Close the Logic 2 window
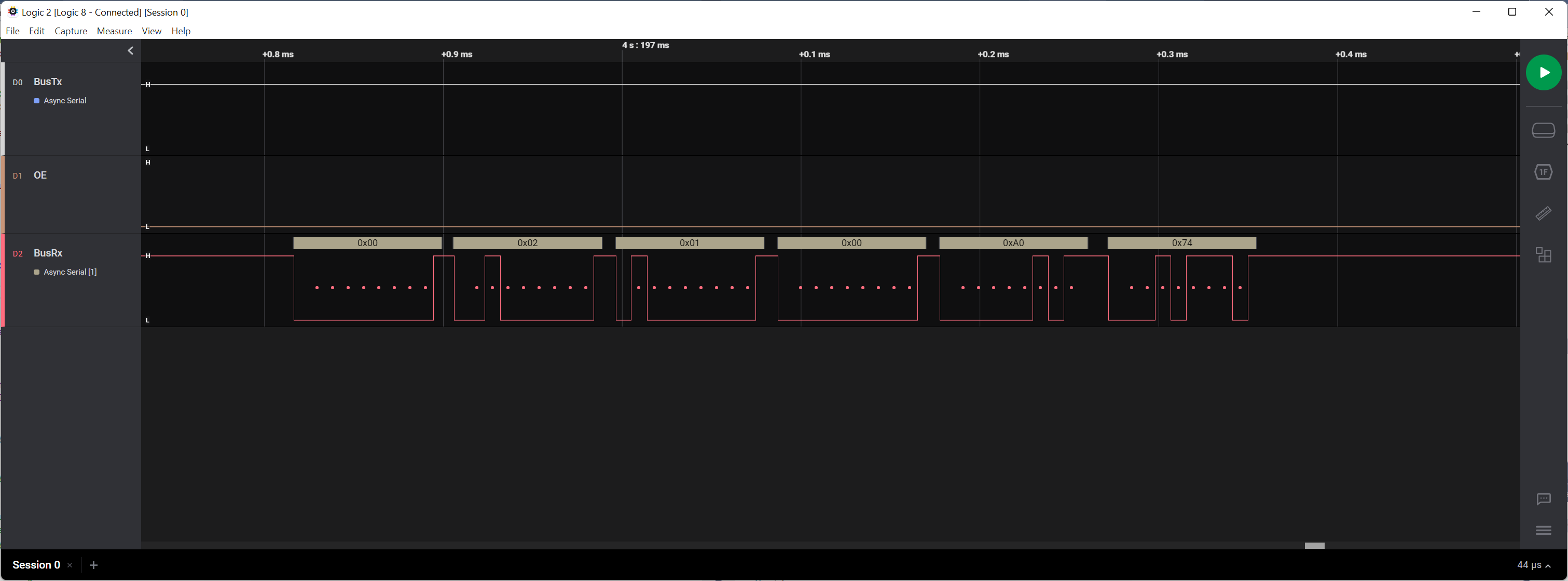Screen dimensions: 1568x581 pyautogui.click(x=1548, y=11)
